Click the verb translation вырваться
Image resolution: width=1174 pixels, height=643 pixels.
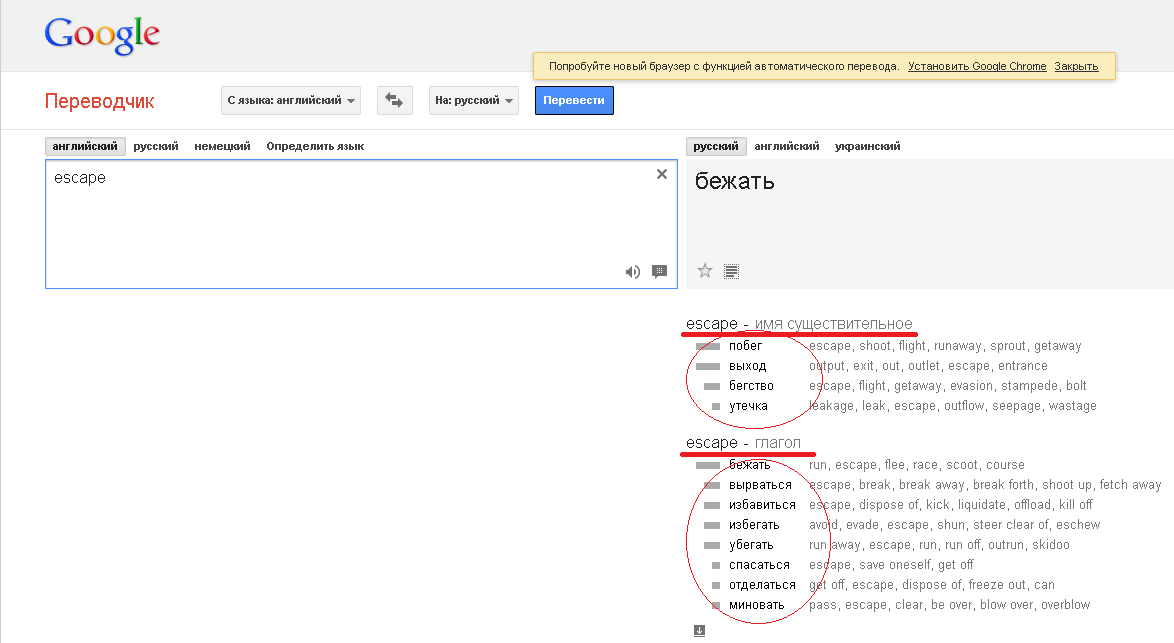click(761, 485)
